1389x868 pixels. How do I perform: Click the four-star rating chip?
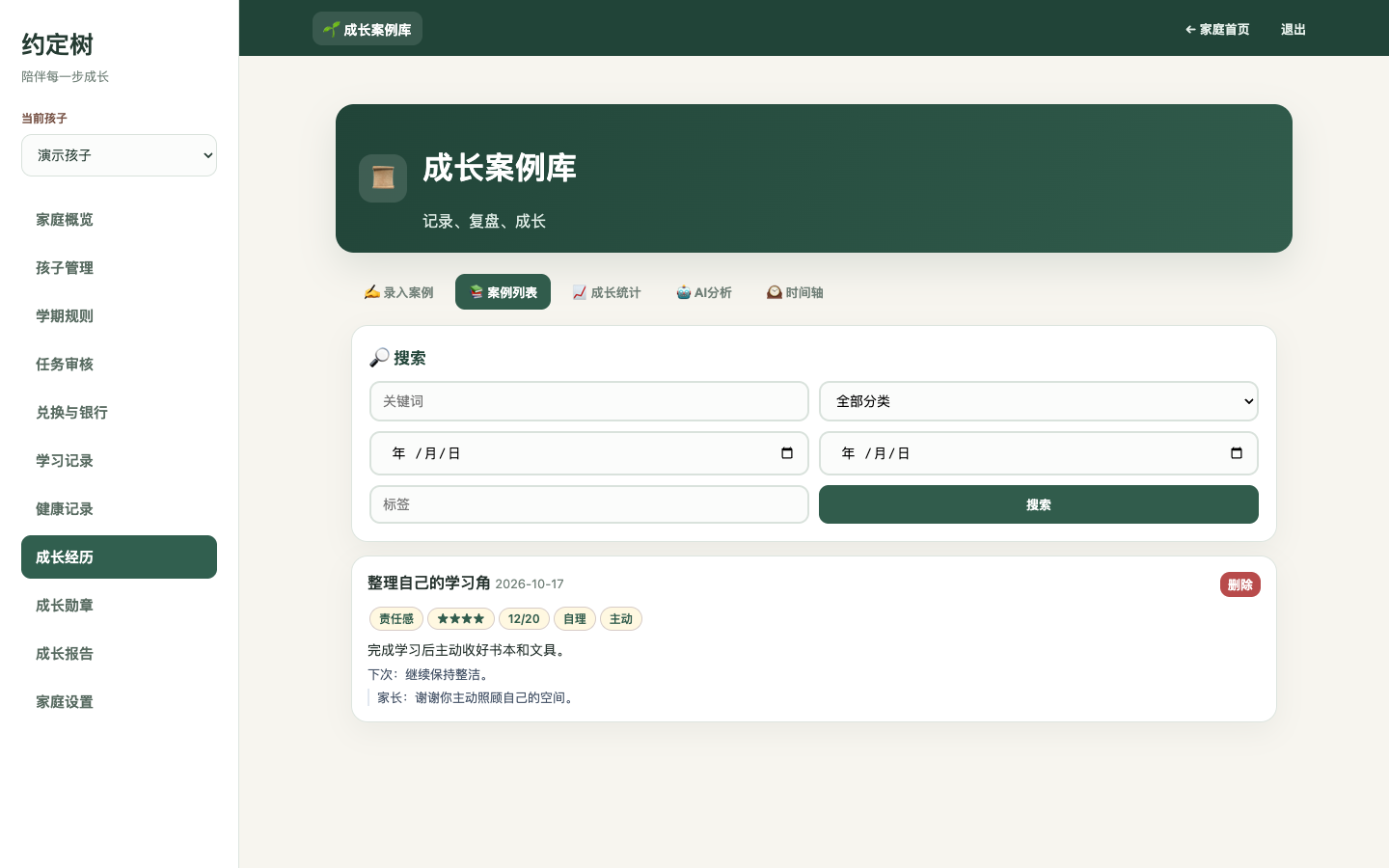point(461,619)
